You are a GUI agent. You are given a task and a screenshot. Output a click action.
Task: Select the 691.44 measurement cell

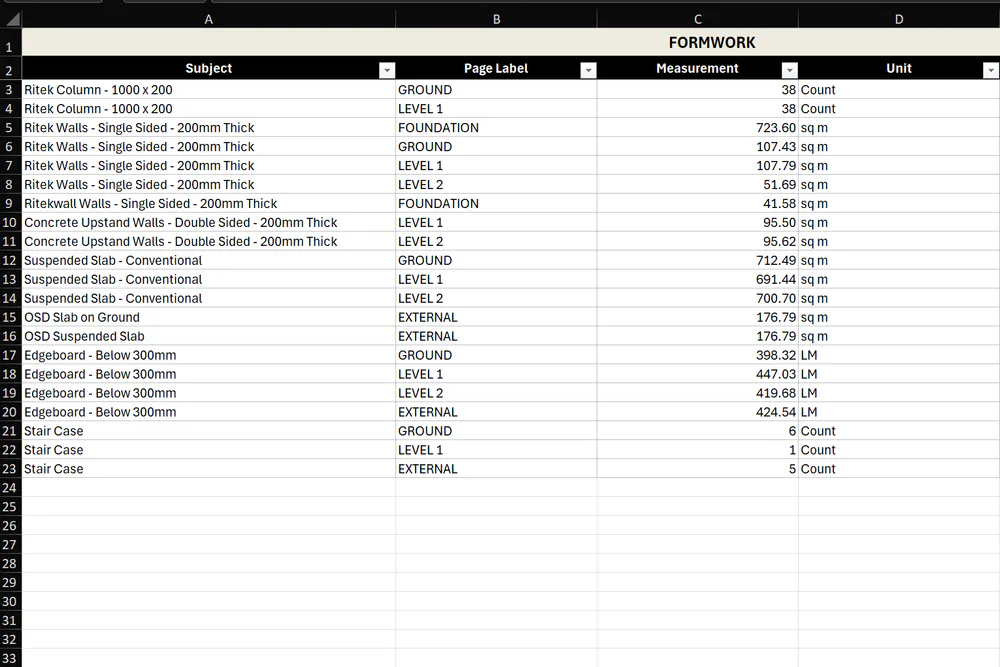pos(698,279)
